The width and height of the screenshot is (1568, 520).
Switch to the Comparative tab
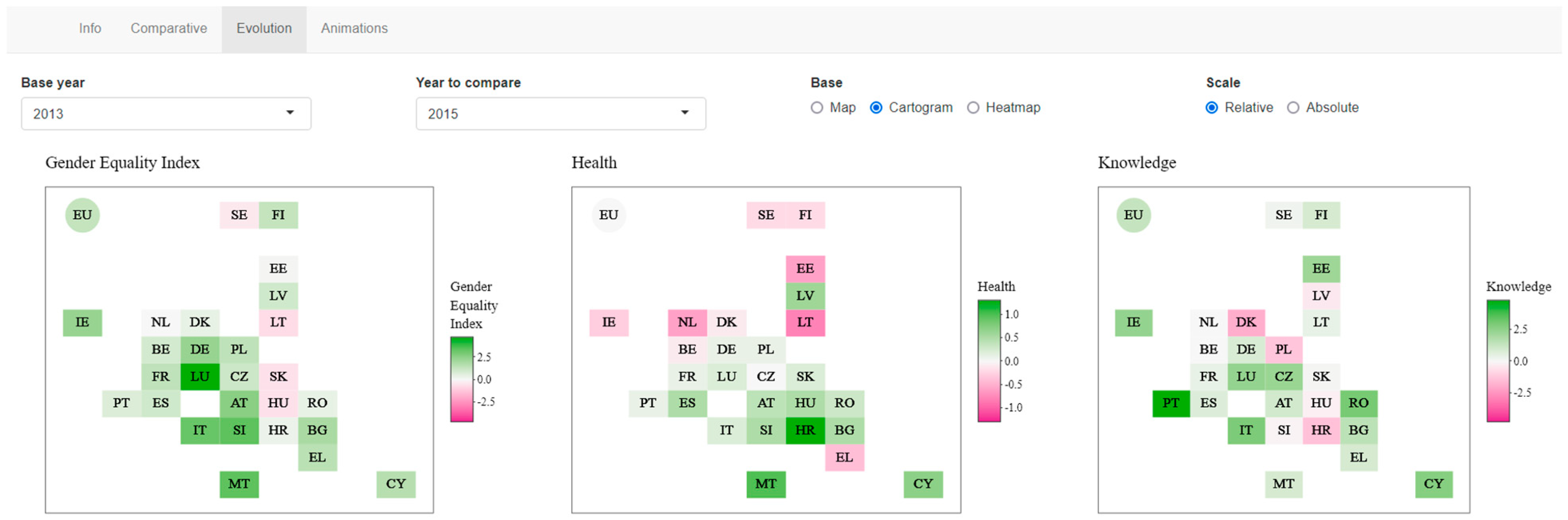[x=169, y=28]
